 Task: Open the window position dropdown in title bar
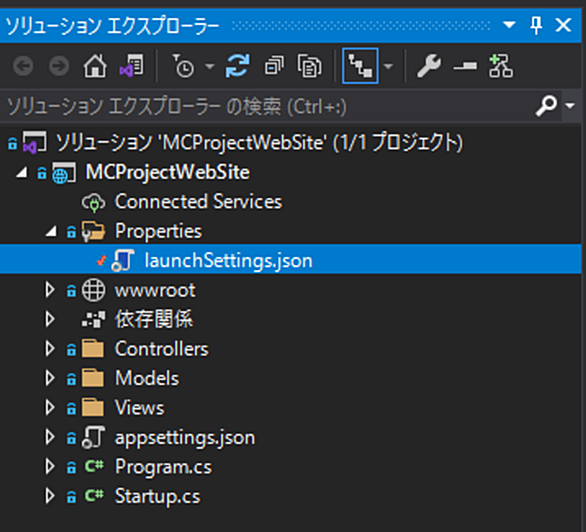click(509, 25)
